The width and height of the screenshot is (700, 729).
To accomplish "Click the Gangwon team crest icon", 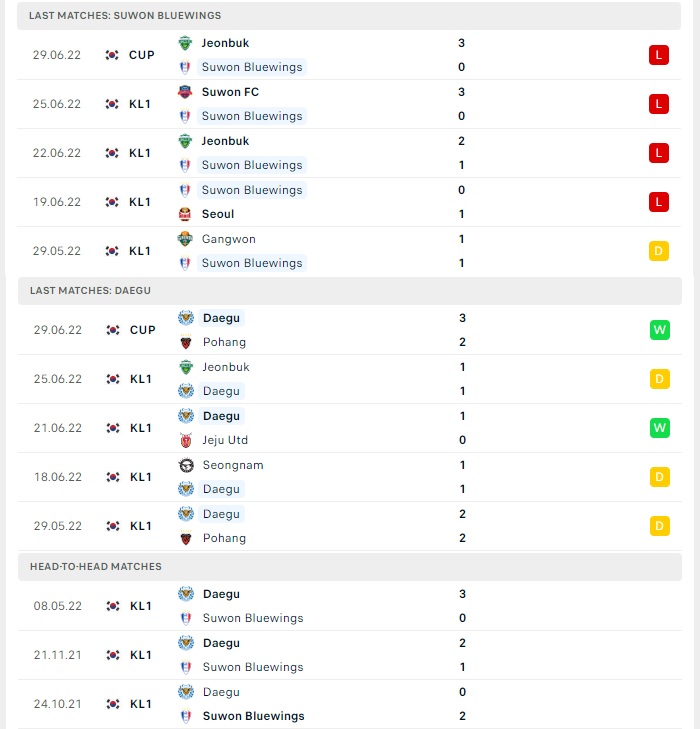I will coord(185,239).
